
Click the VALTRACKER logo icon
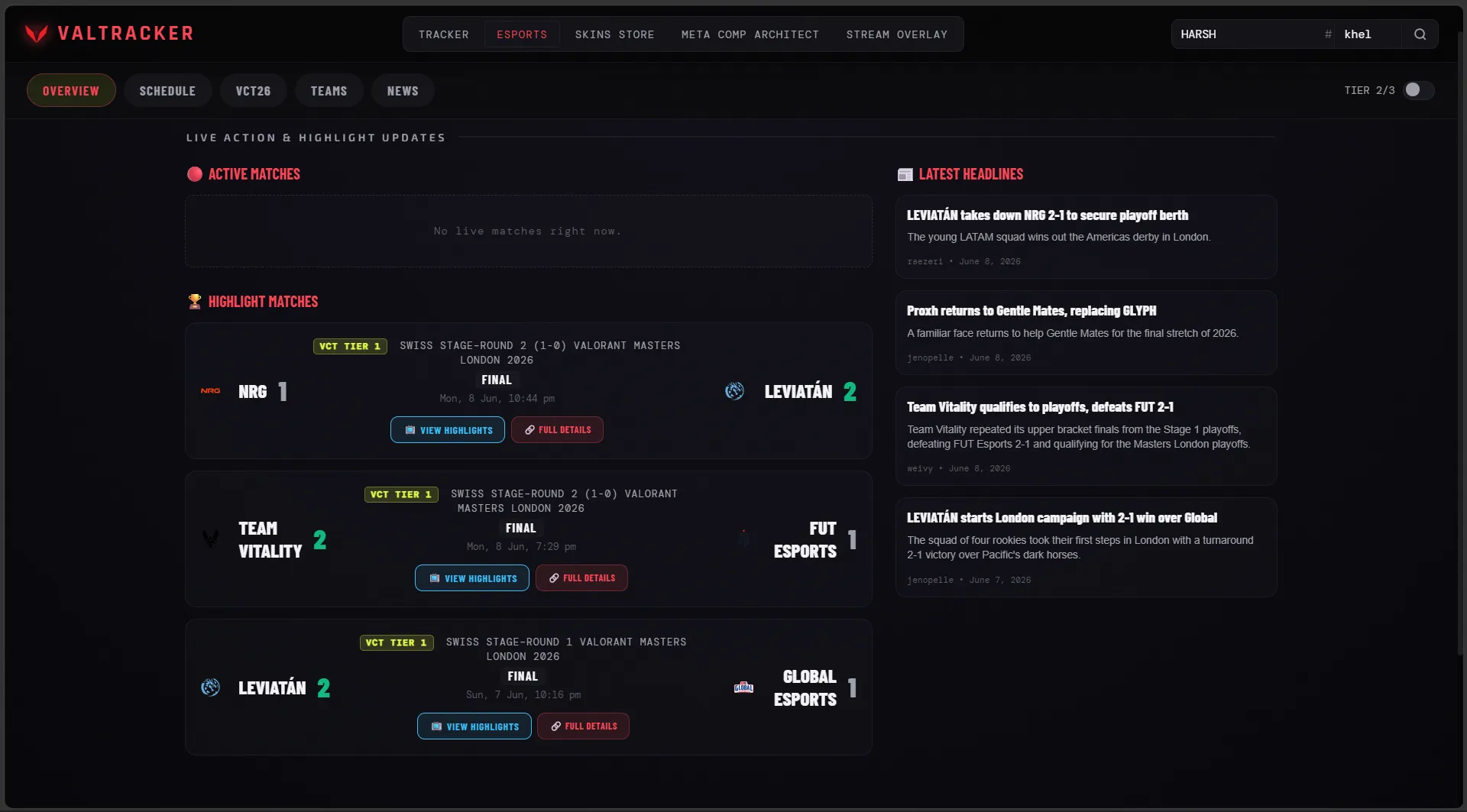coord(36,34)
